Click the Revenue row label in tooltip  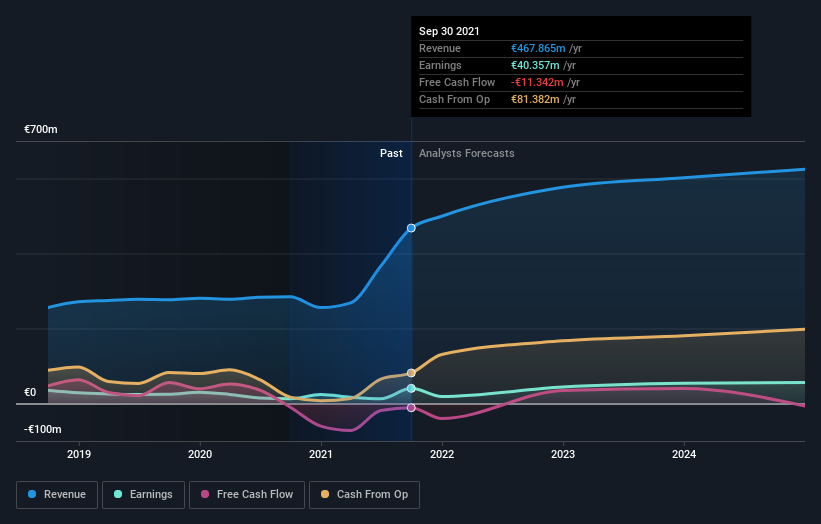point(440,48)
